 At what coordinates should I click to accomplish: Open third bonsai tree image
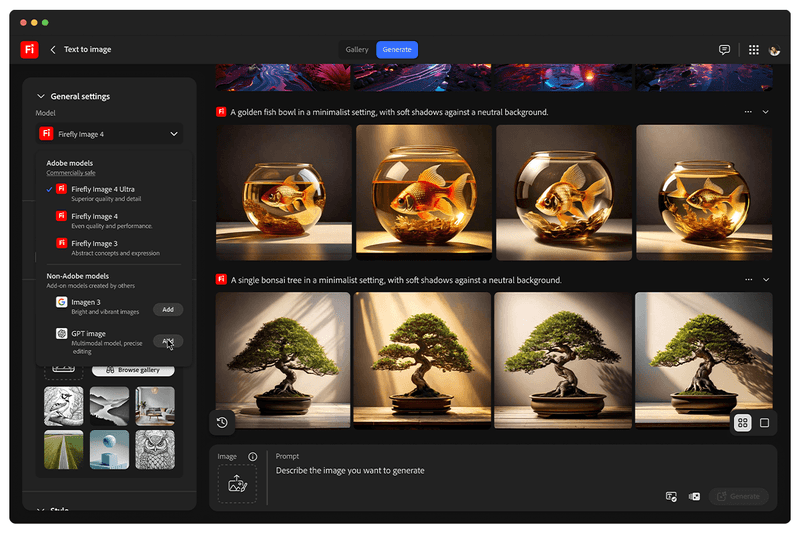pyautogui.click(x=563, y=360)
